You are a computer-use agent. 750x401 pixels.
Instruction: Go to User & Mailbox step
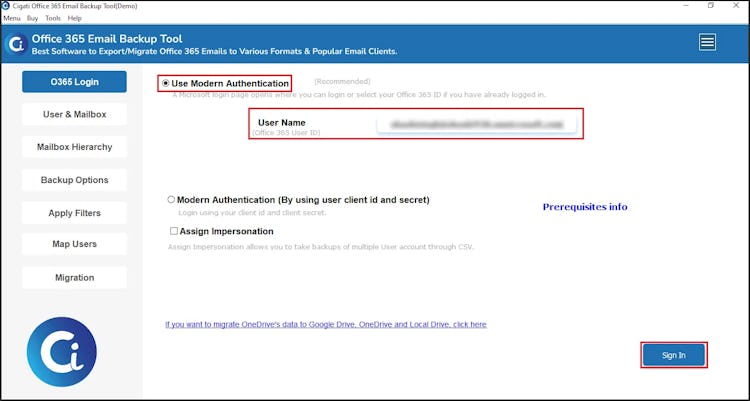(x=74, y=114)
